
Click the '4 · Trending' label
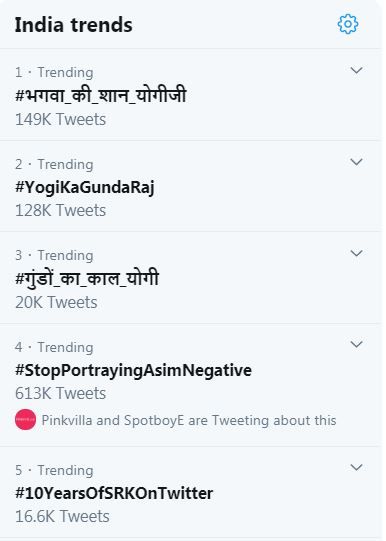pyautogui.click(x=54, y=347)
